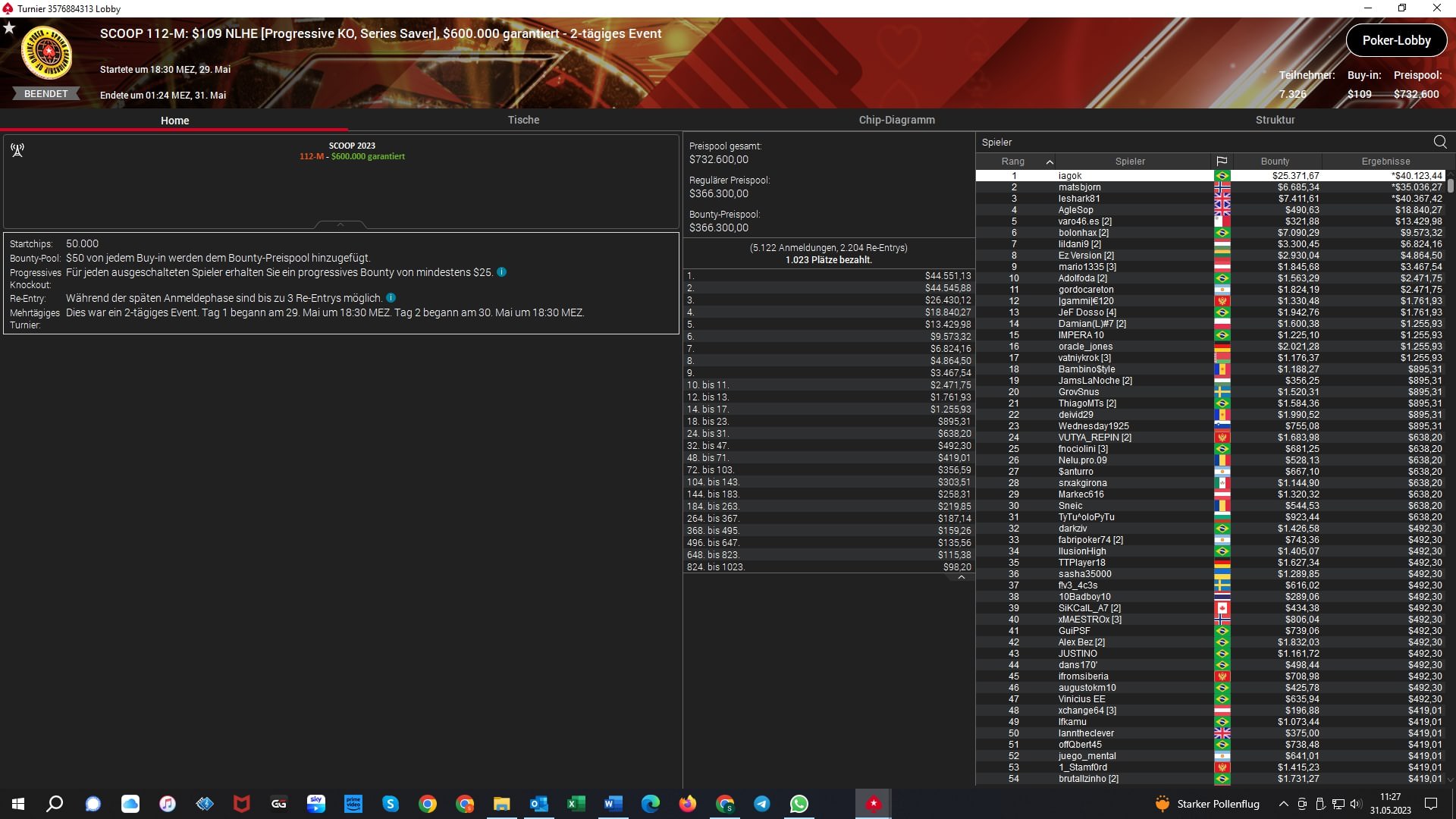Open Word from the taskbar
Viewport: 1456px width, 819px height.
click(x=613, y=804)
